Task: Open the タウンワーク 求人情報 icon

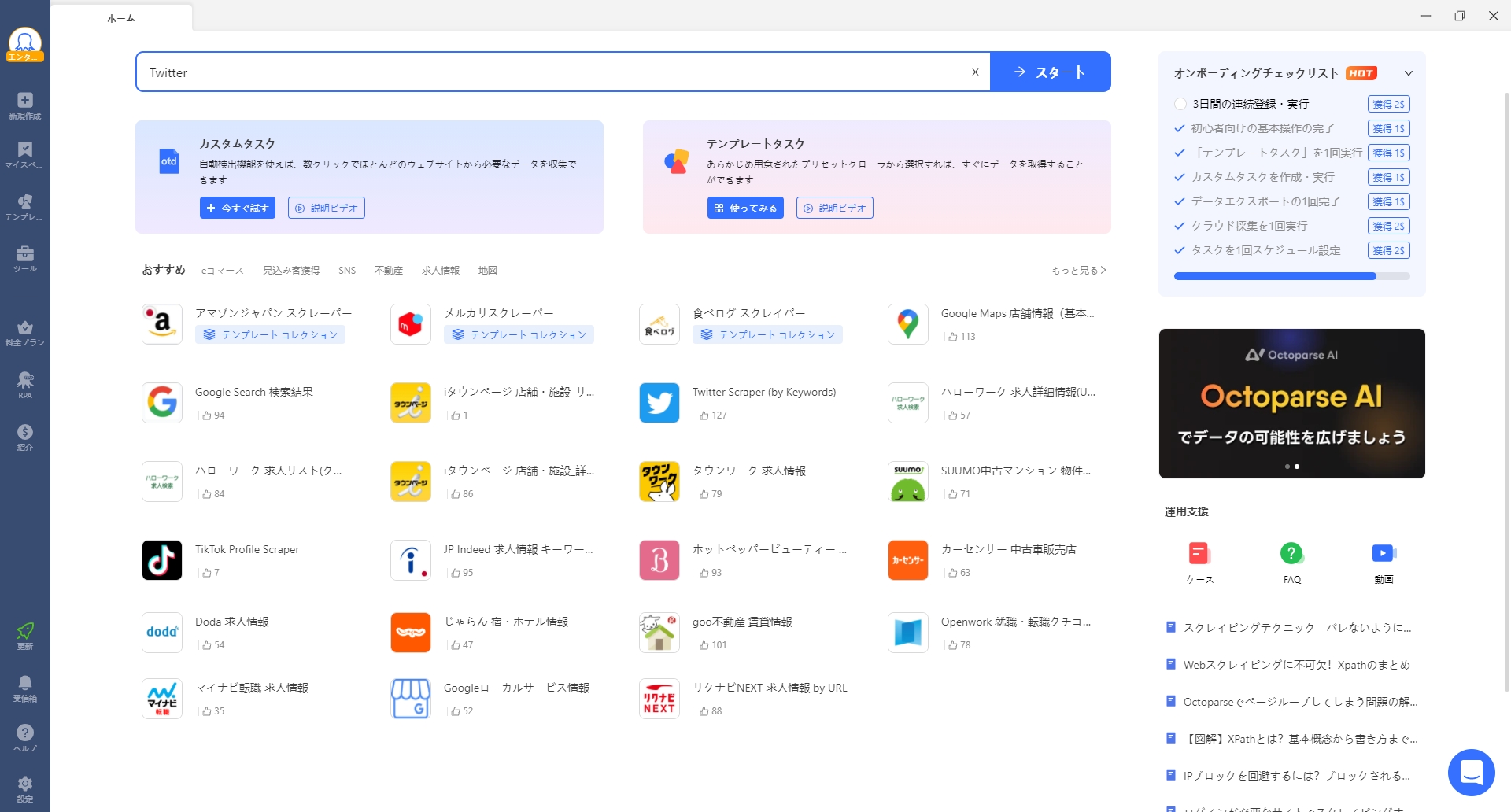Action: [659, 482]
